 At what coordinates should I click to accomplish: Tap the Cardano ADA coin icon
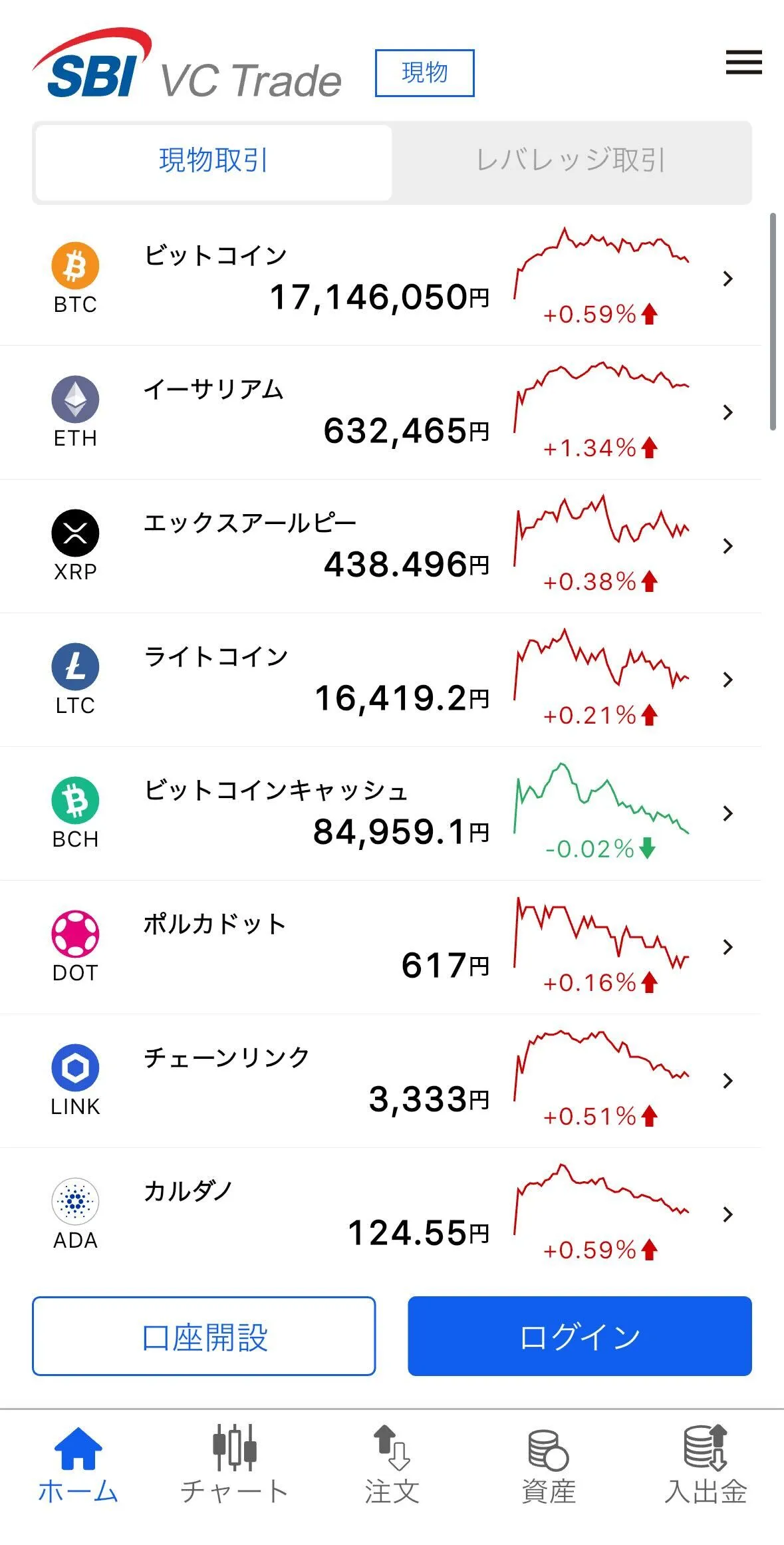[75, 1201]
